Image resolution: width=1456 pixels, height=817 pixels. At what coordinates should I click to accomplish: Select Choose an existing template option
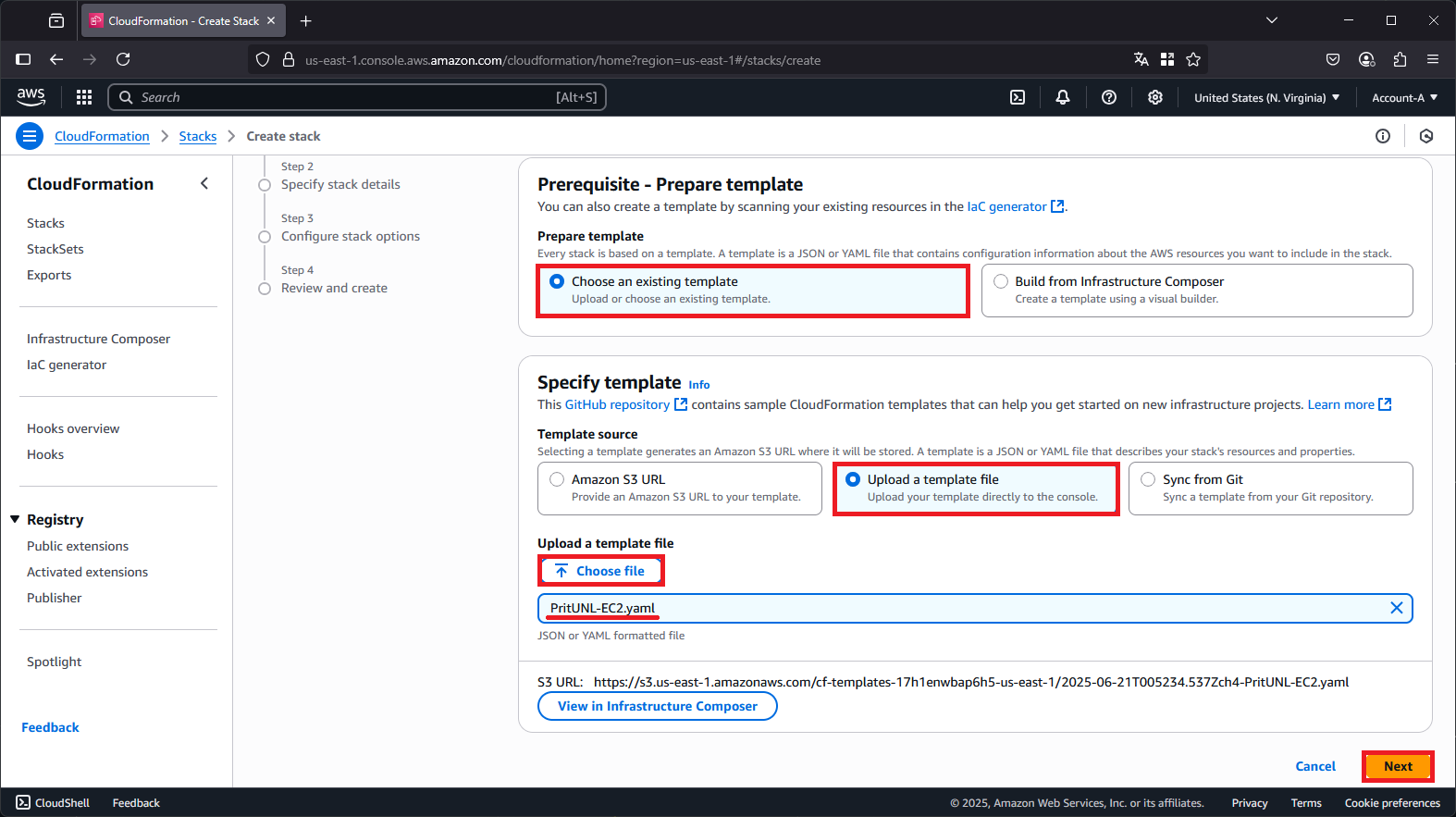coord(753,291)
